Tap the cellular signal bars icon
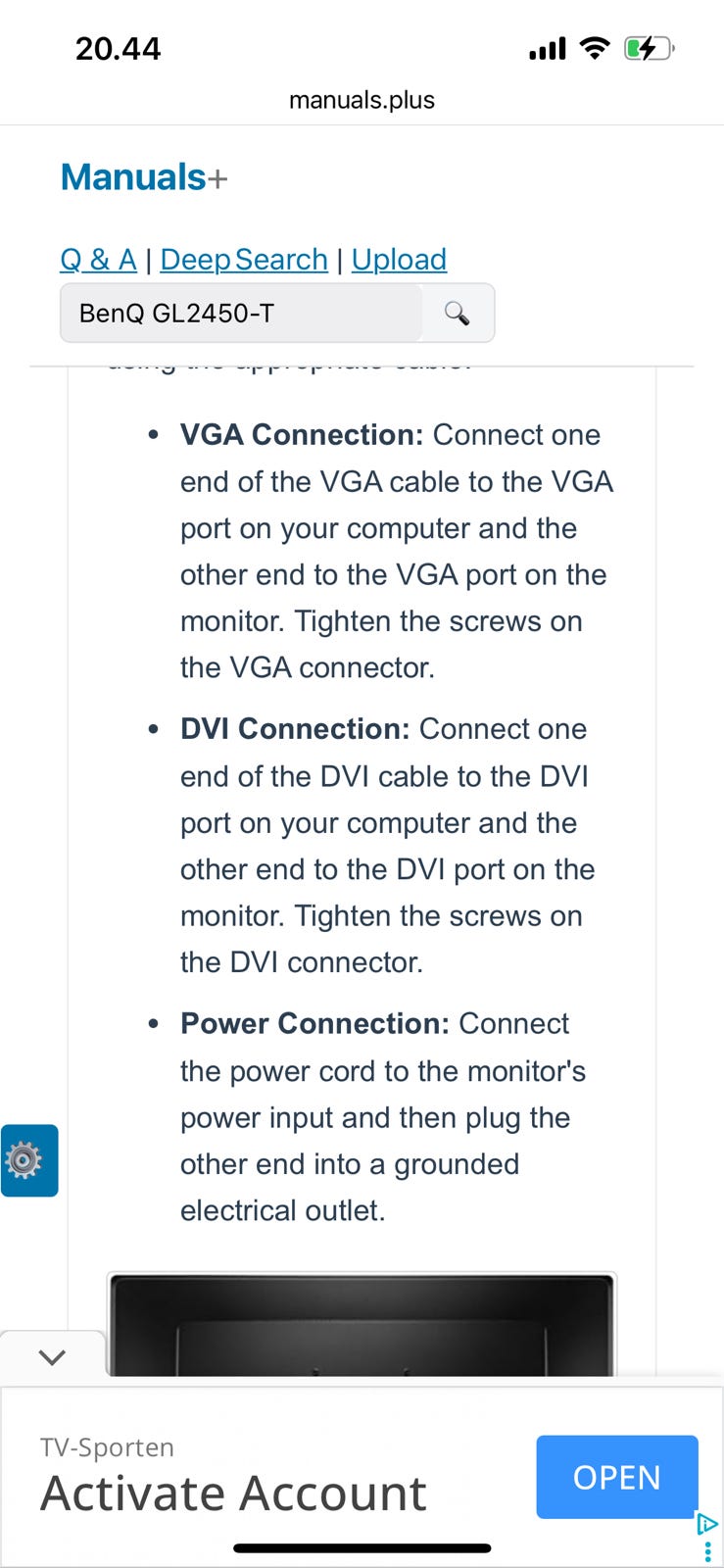This screenshot has height=1568, width=724. coord(548,48)
